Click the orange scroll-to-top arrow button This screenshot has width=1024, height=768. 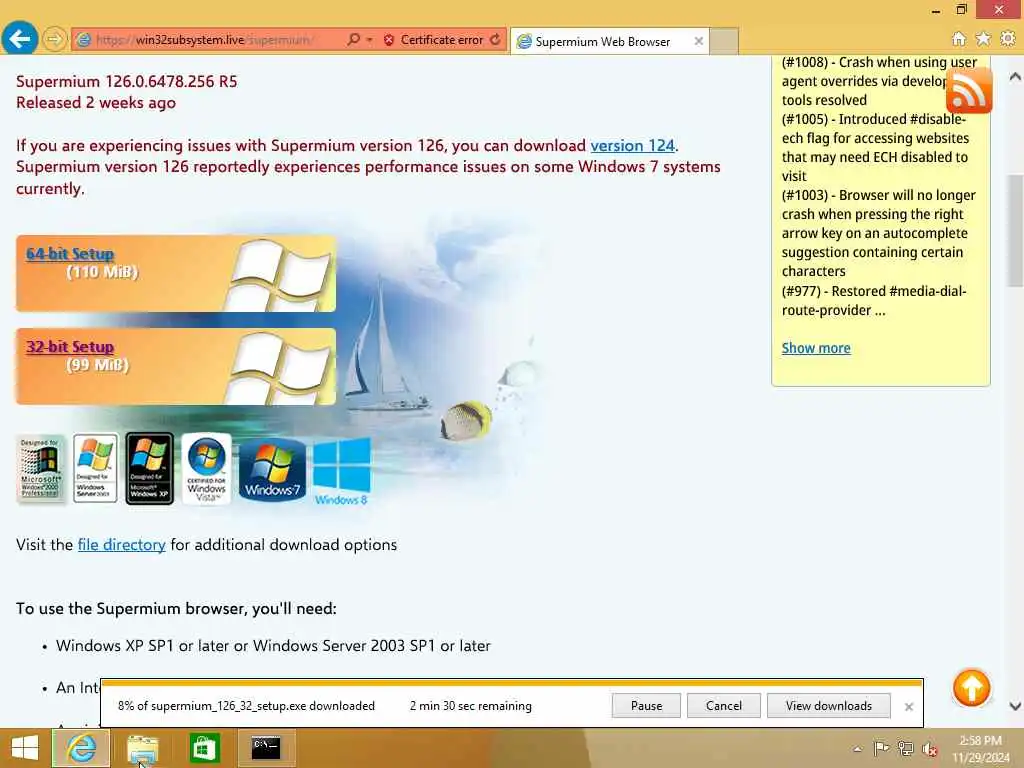tap(971, 688)
